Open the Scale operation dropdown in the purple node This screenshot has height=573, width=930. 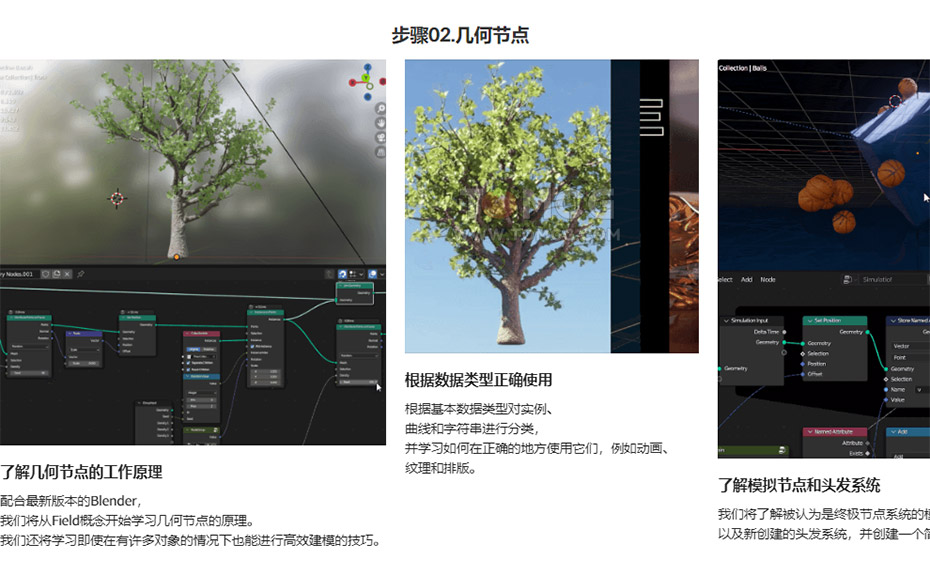click(84, 350)
